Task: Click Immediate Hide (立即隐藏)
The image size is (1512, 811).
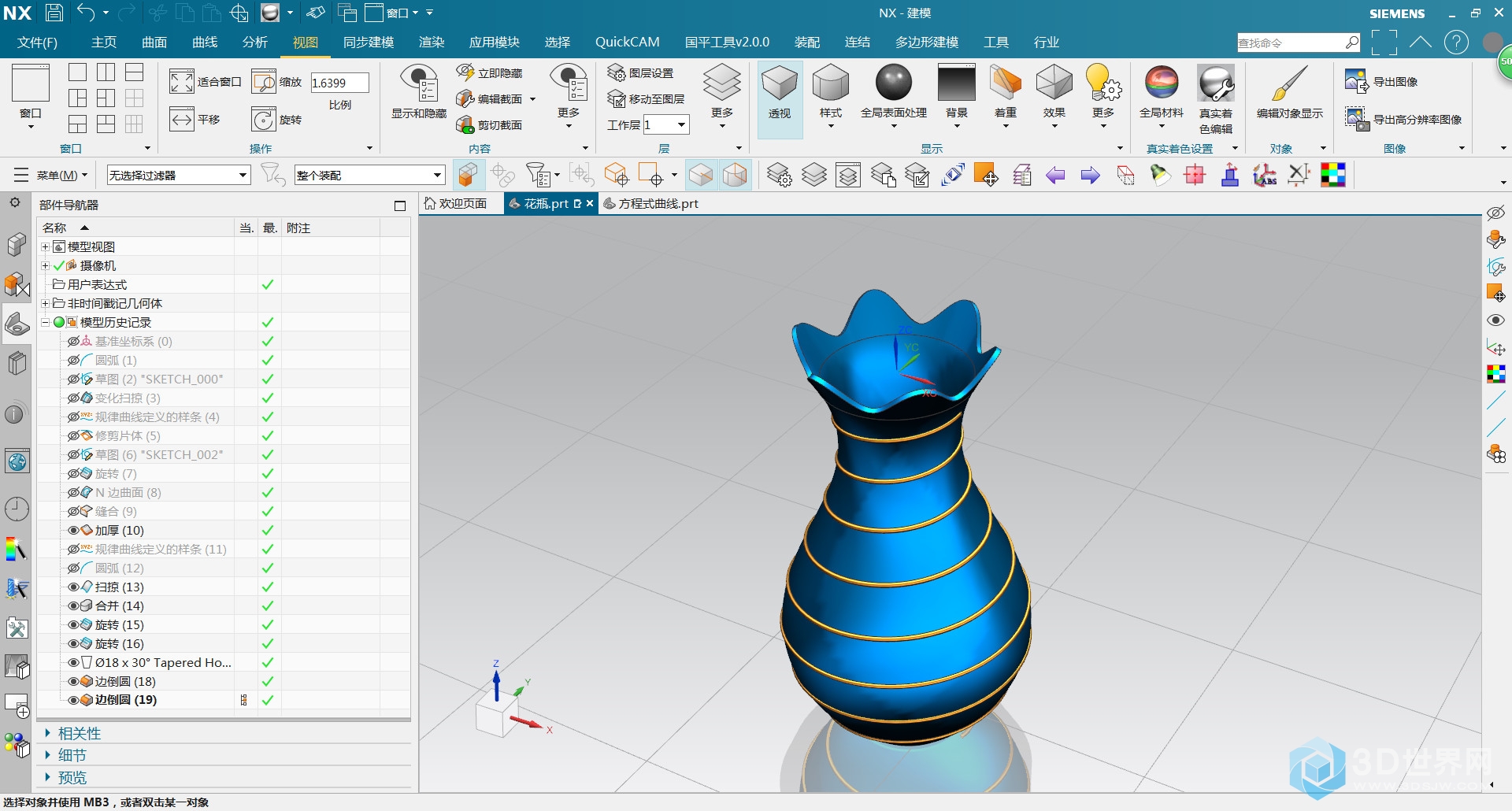Action: [x=490, y=72]
